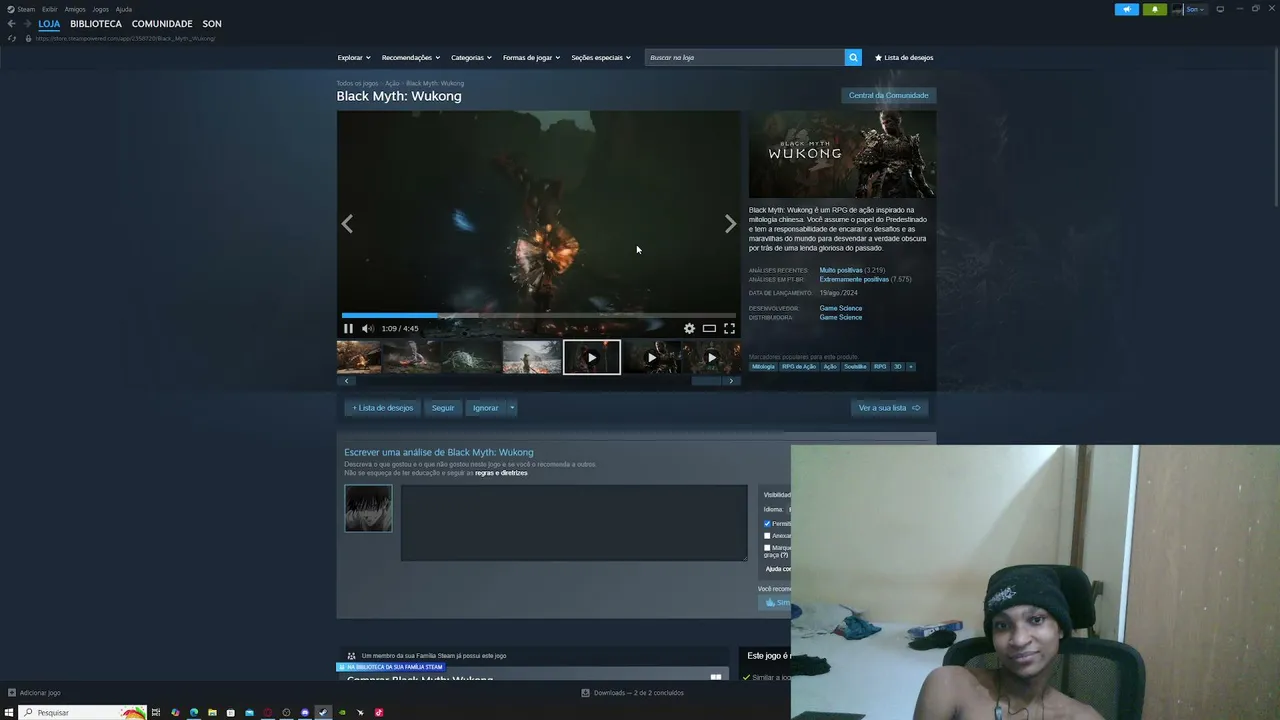Seek along the trailer progress bar

539,315
